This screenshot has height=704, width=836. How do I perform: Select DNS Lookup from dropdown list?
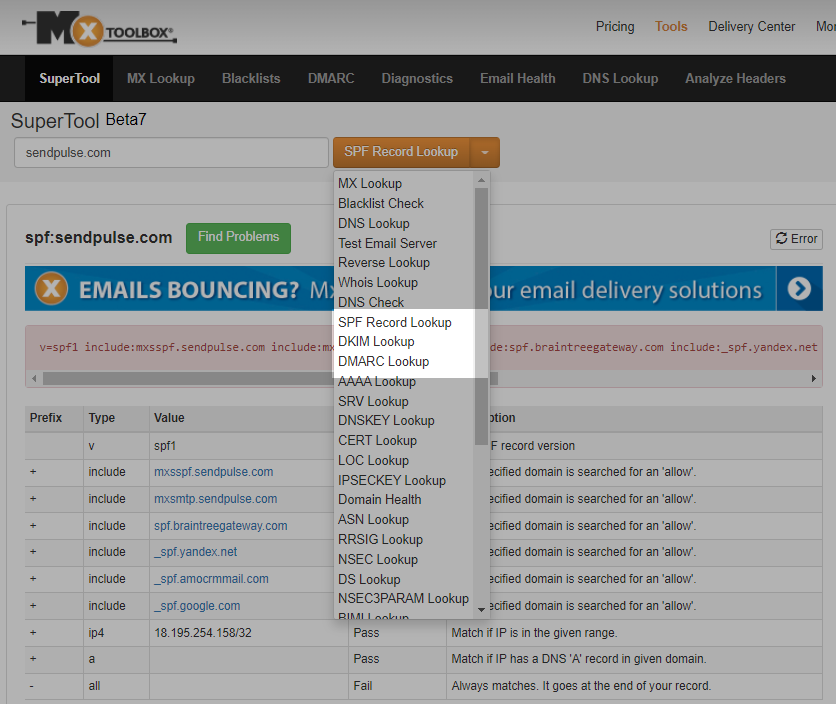[374, 223]
